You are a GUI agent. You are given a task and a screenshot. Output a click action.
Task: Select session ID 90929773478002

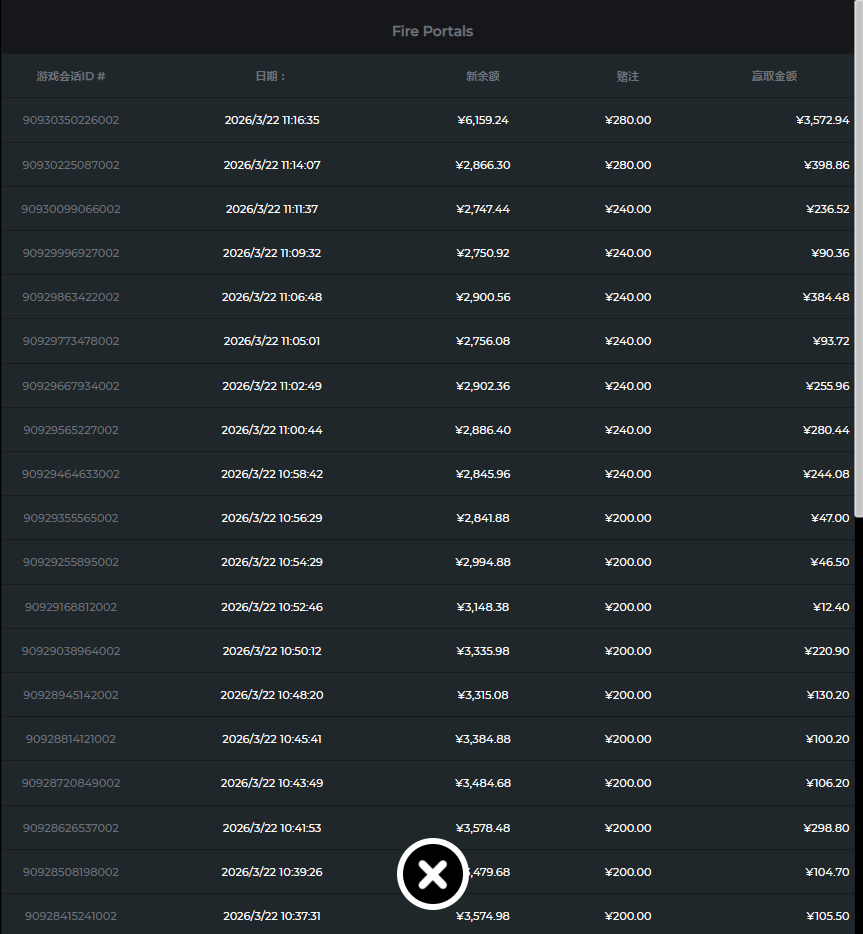tap(70, 341)
